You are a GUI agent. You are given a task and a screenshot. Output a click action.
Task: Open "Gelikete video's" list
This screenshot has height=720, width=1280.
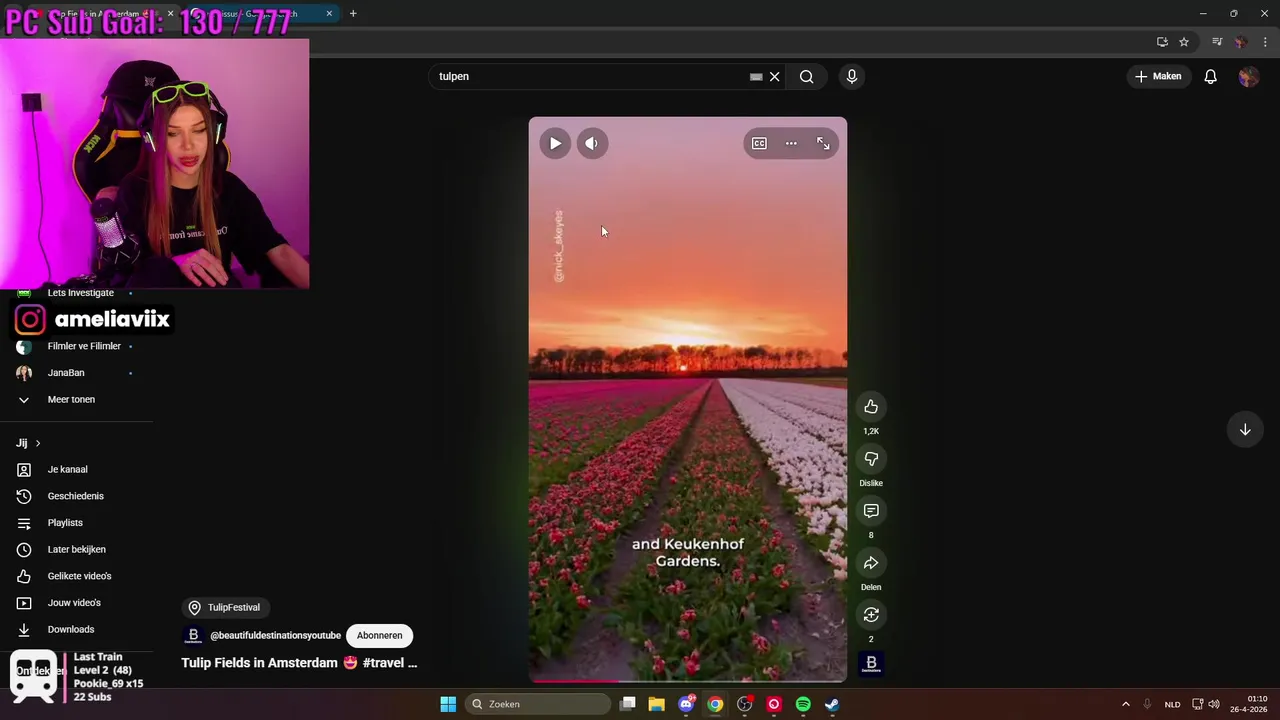(77, 576)
